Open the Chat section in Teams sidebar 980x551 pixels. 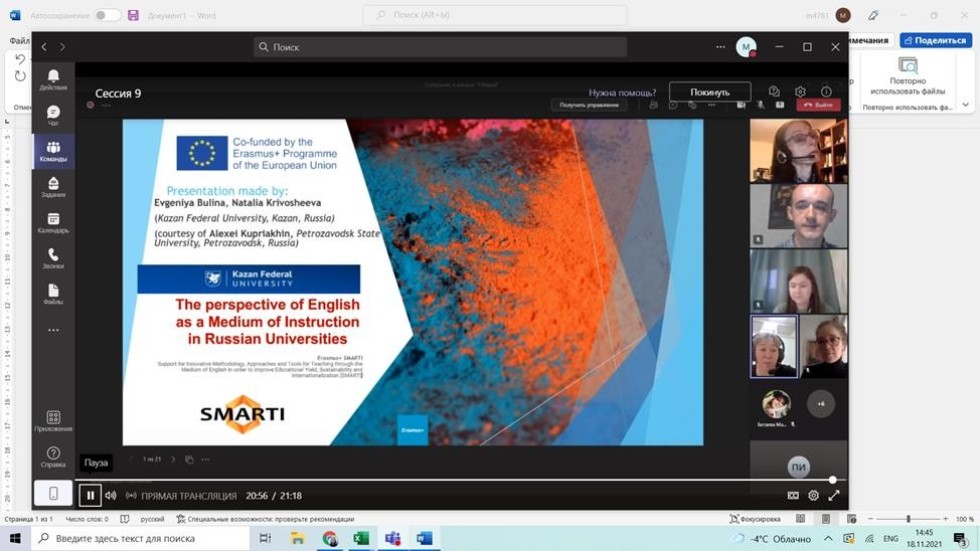(x=53, y=114)
